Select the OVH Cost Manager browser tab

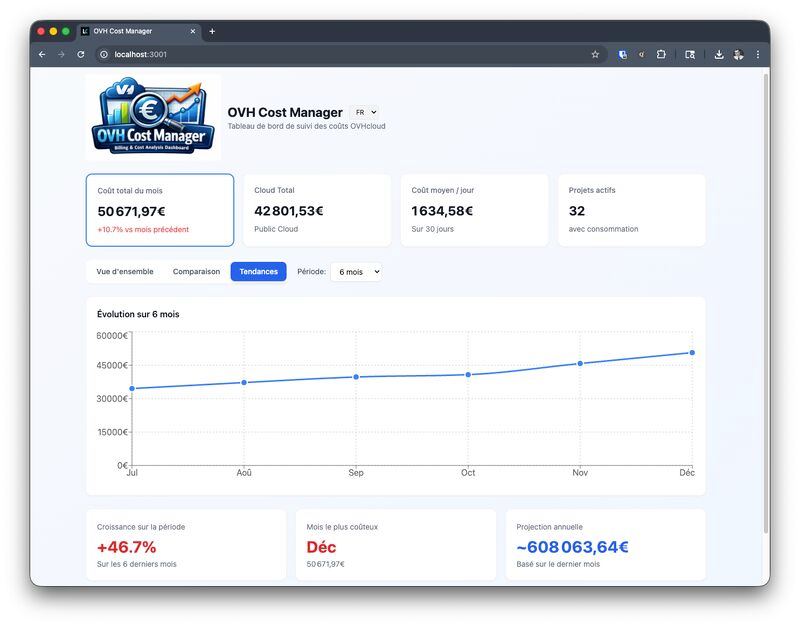point(139,31)
